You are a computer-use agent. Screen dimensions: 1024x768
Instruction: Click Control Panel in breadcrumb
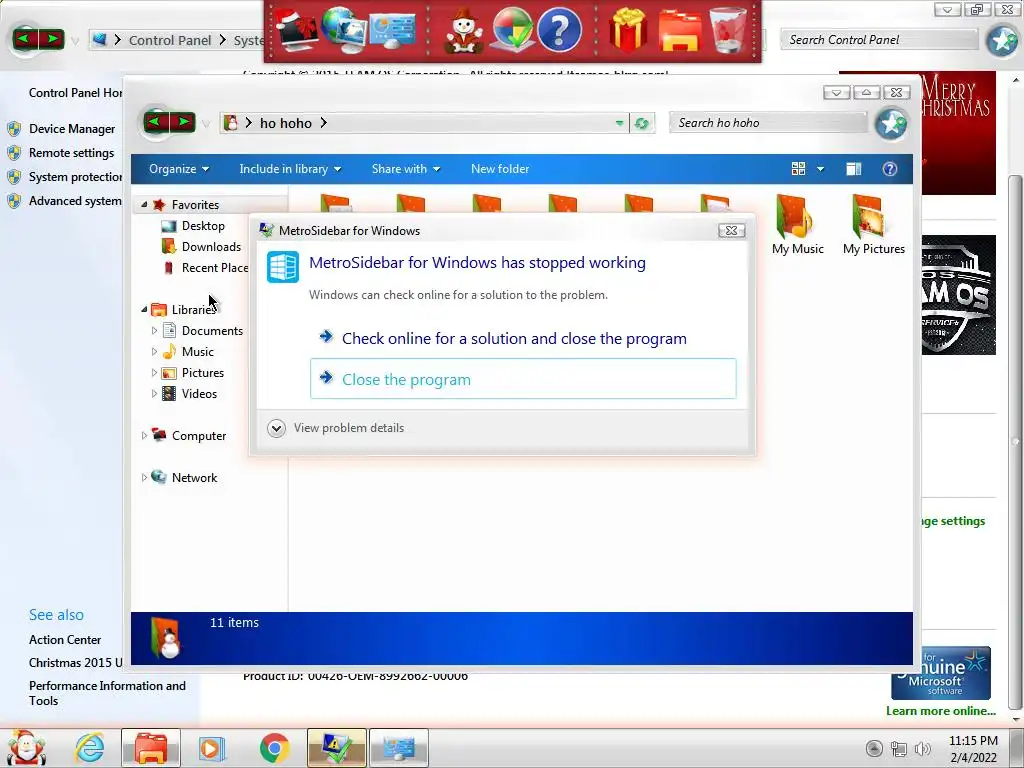170,40
